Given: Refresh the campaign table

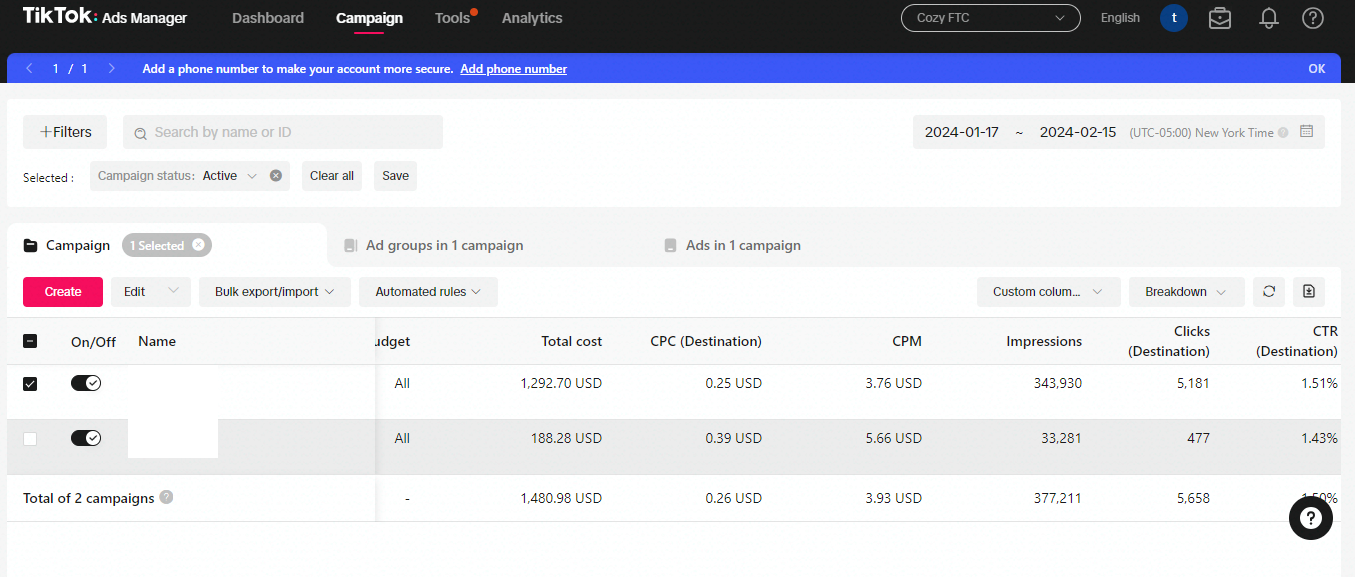Looking at the screenshot, I should [1269, 292].
